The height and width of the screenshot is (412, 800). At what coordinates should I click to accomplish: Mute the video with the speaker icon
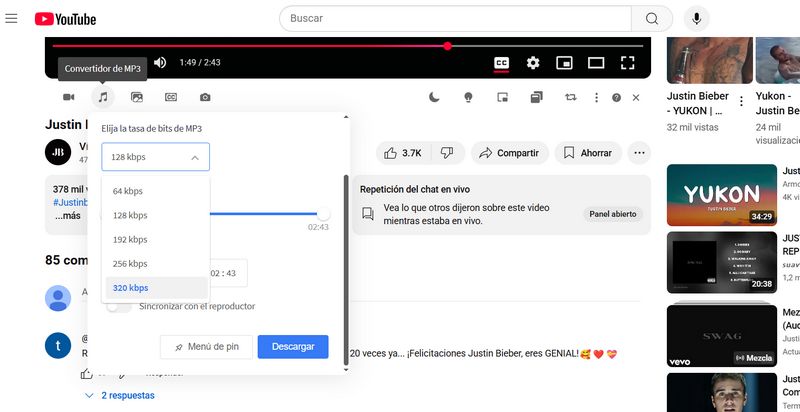point(160,62)
